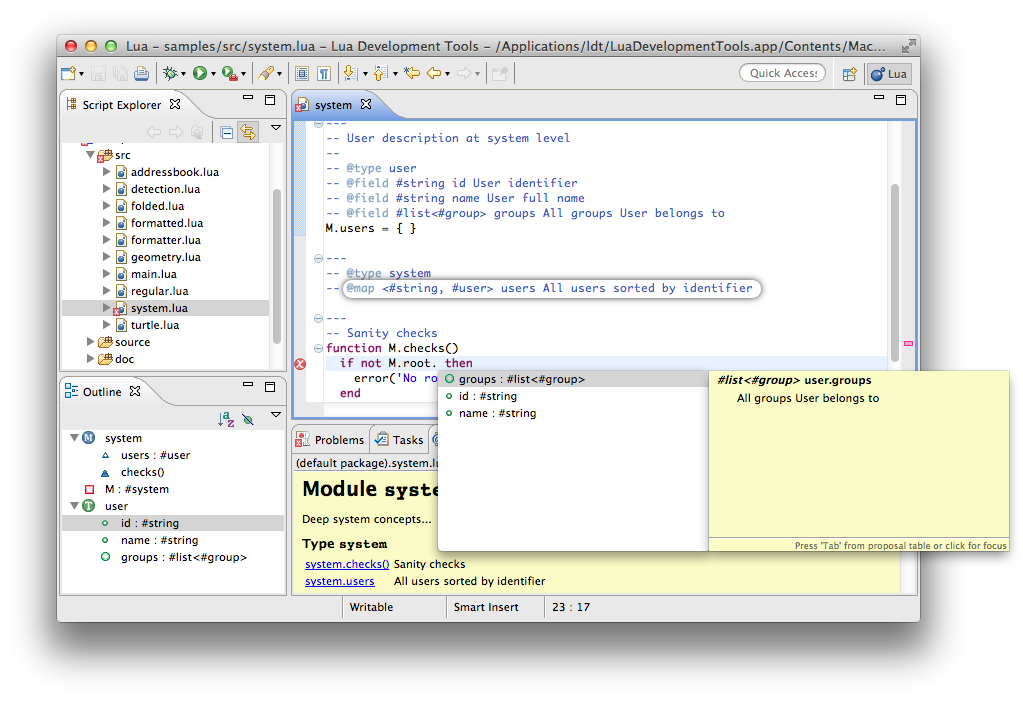The height and width of the screenshot is (701, 1023).
Task: Select the Outline tab
Action: [x=102, y=392]
